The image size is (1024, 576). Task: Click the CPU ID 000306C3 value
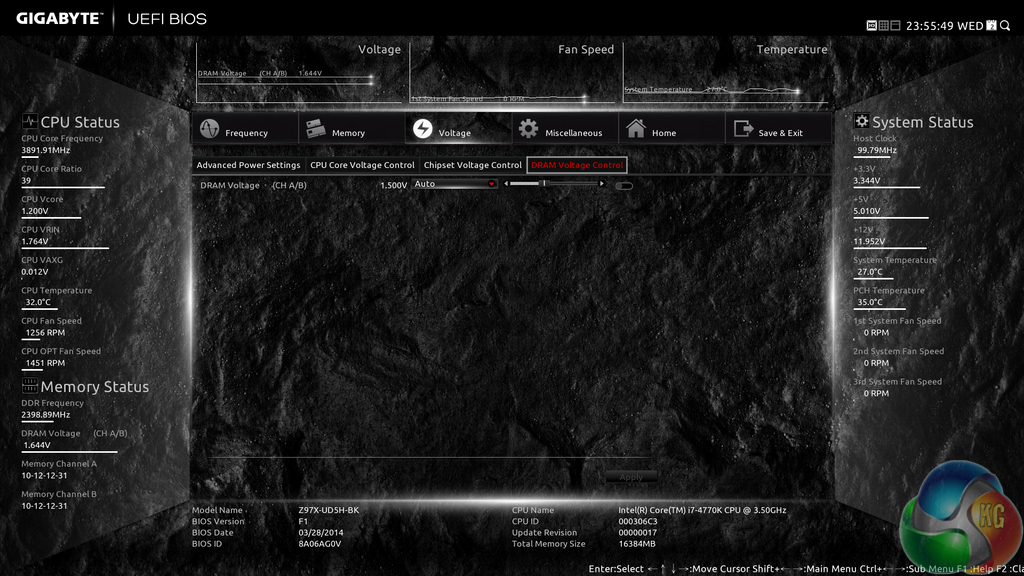pos(638,521)
